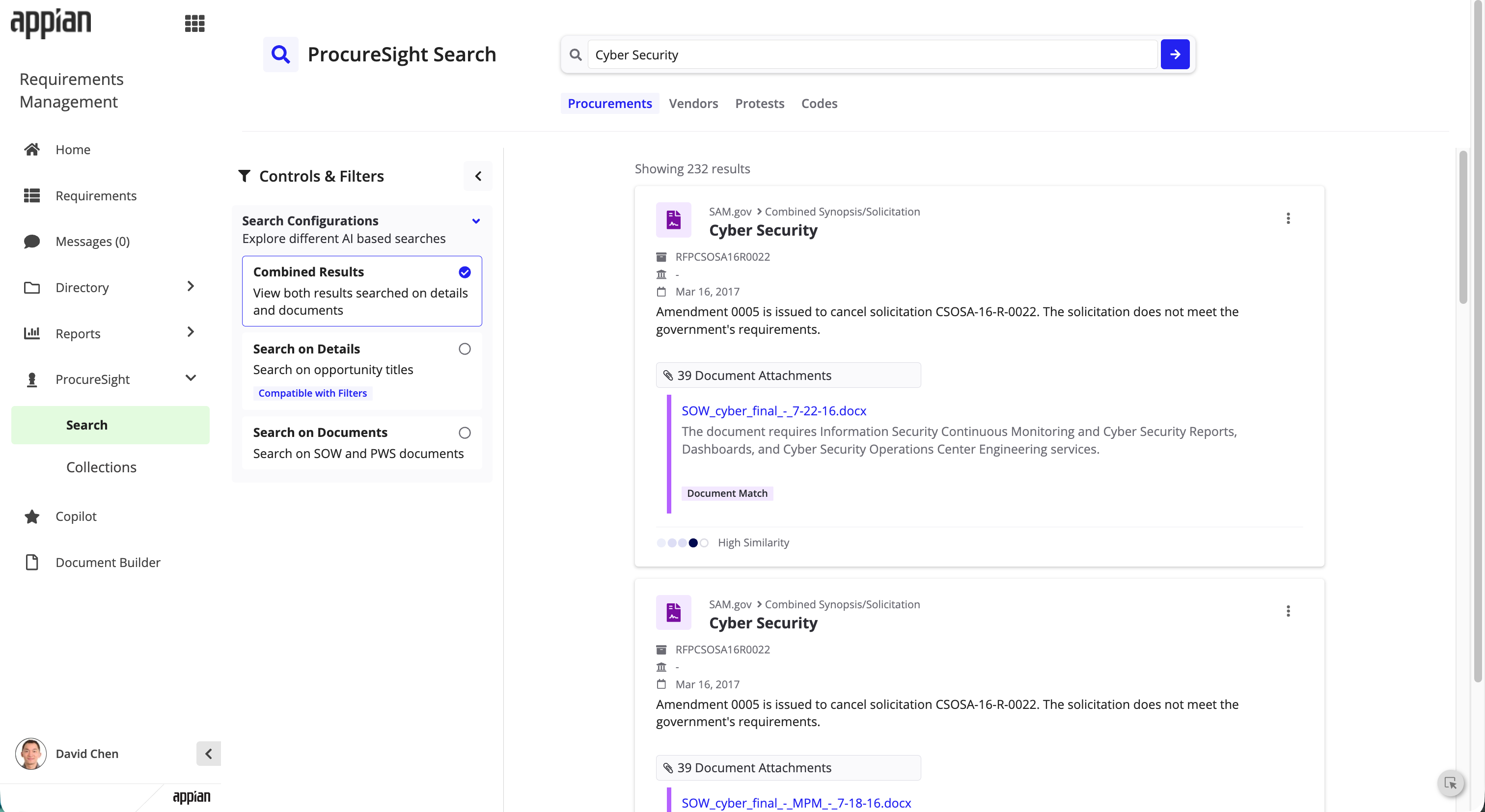Viewport: 1485px width, 812px height.
Task: Expand the Reports submenu chevron
Action: 191,332
